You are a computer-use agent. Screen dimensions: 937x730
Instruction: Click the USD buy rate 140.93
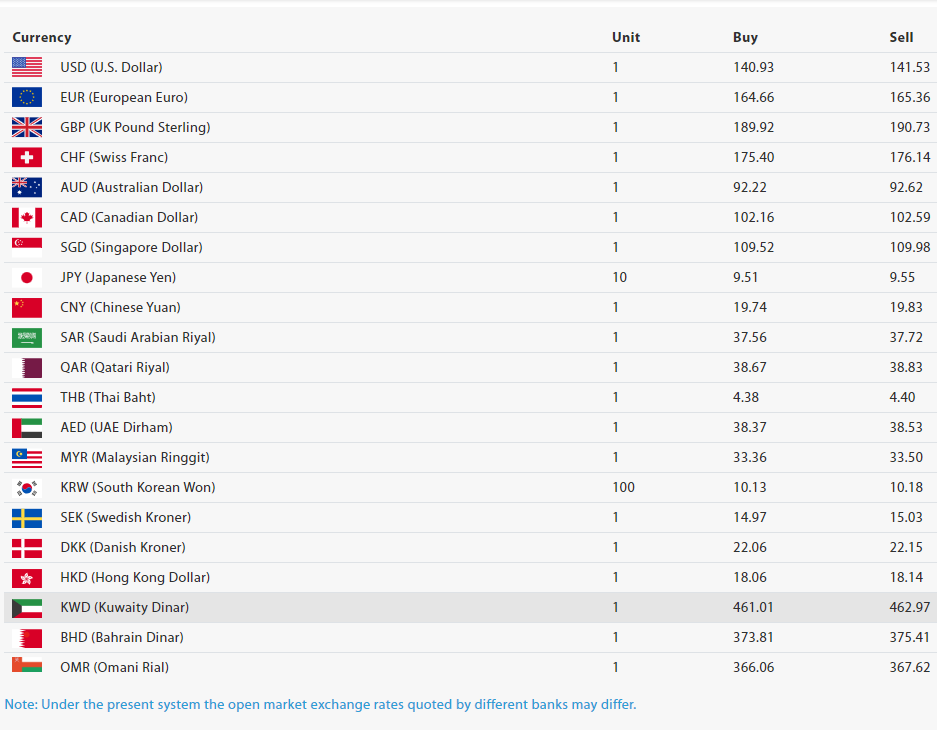[753, 67]
